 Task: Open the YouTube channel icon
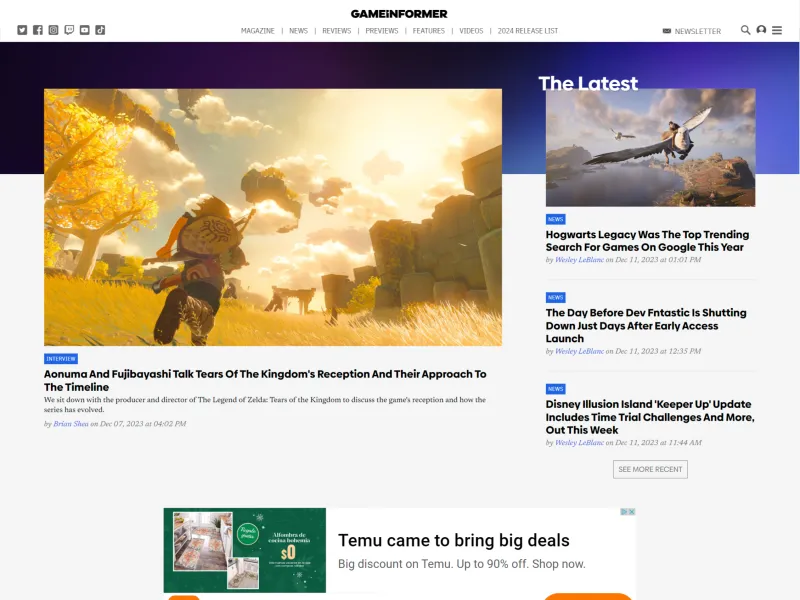coord(84,30)
